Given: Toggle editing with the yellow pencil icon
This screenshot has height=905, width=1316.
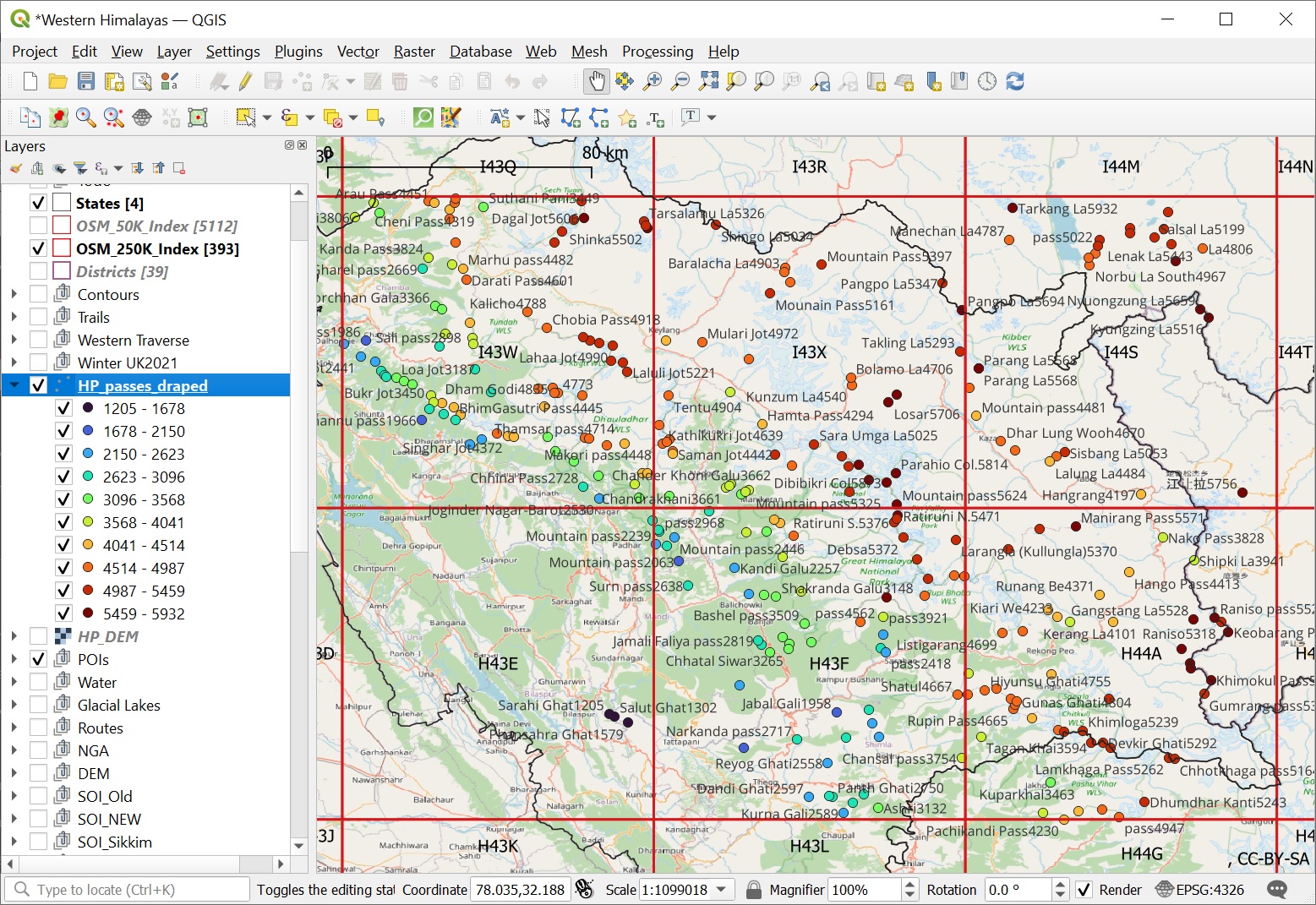Looking at the screenshot, I should (246, 81).
